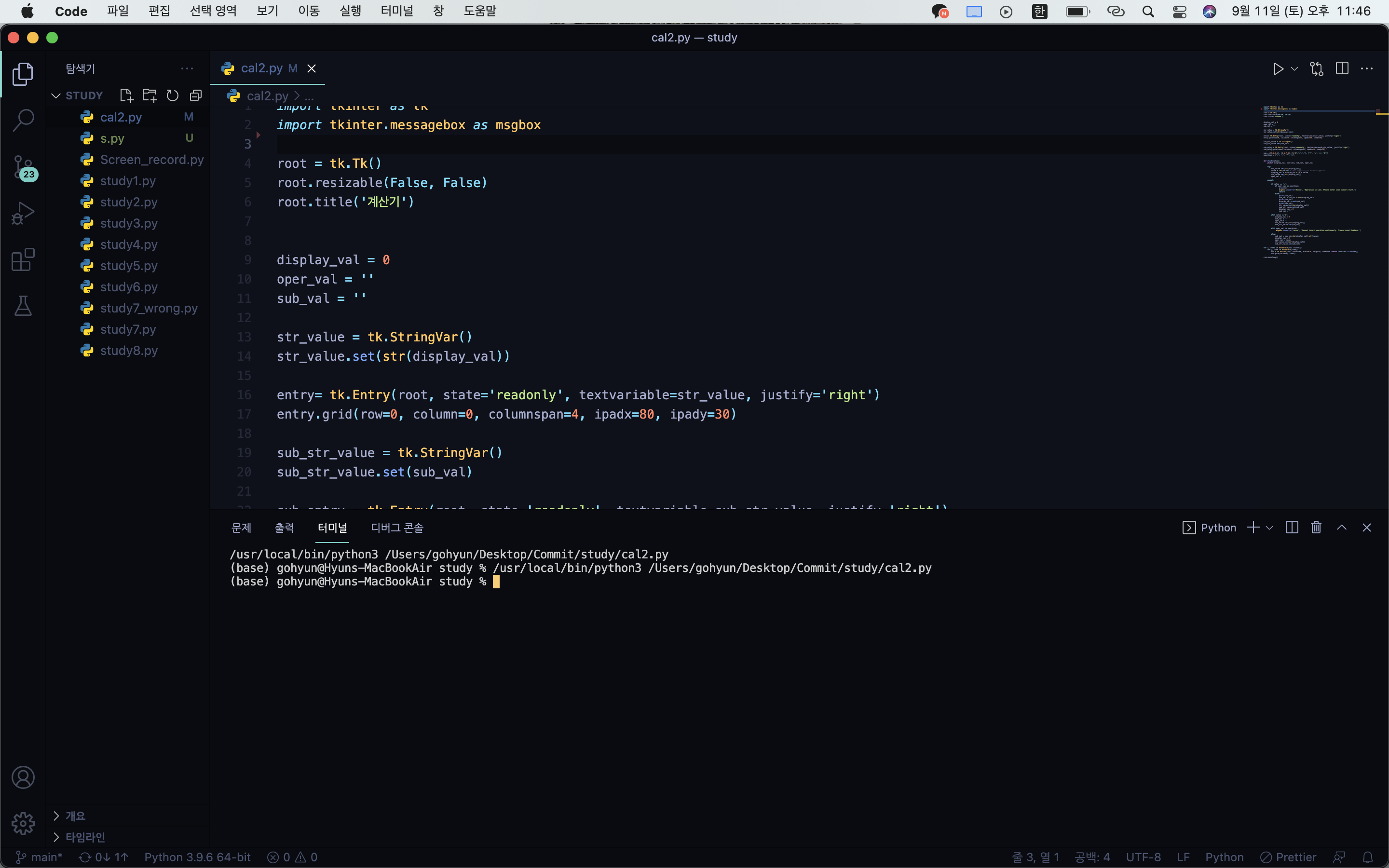Screen dimensions: 1389x868
Task: Open the 터미널 menu in menu bar
Action: (x=396, y=11)
